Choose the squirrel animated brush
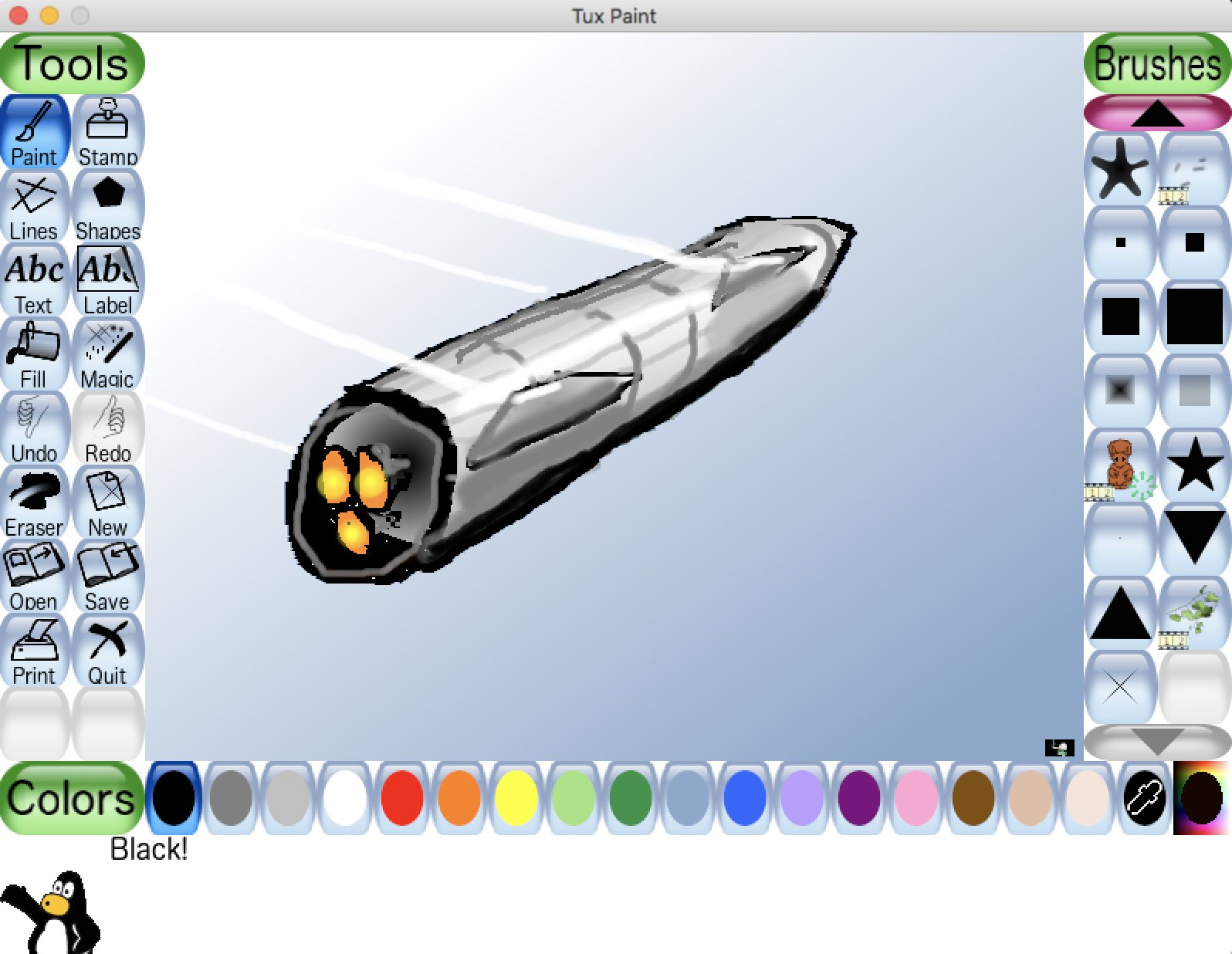1232x954 pixels. coord(1120,465)
